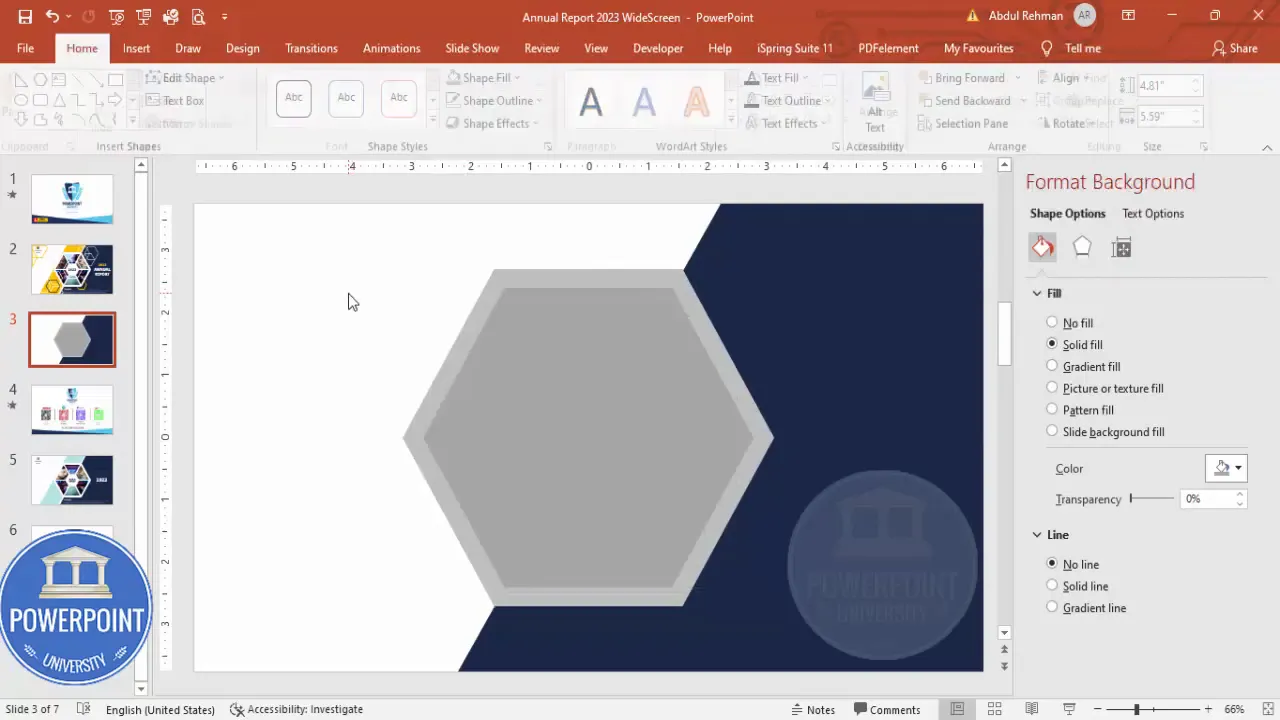Select slide 2 thumbnail
This screenshot has width=1280, height=720.
[72, 269]
